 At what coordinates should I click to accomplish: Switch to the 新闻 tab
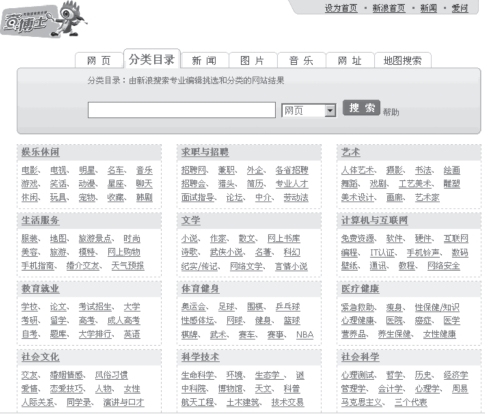point(204,60)
